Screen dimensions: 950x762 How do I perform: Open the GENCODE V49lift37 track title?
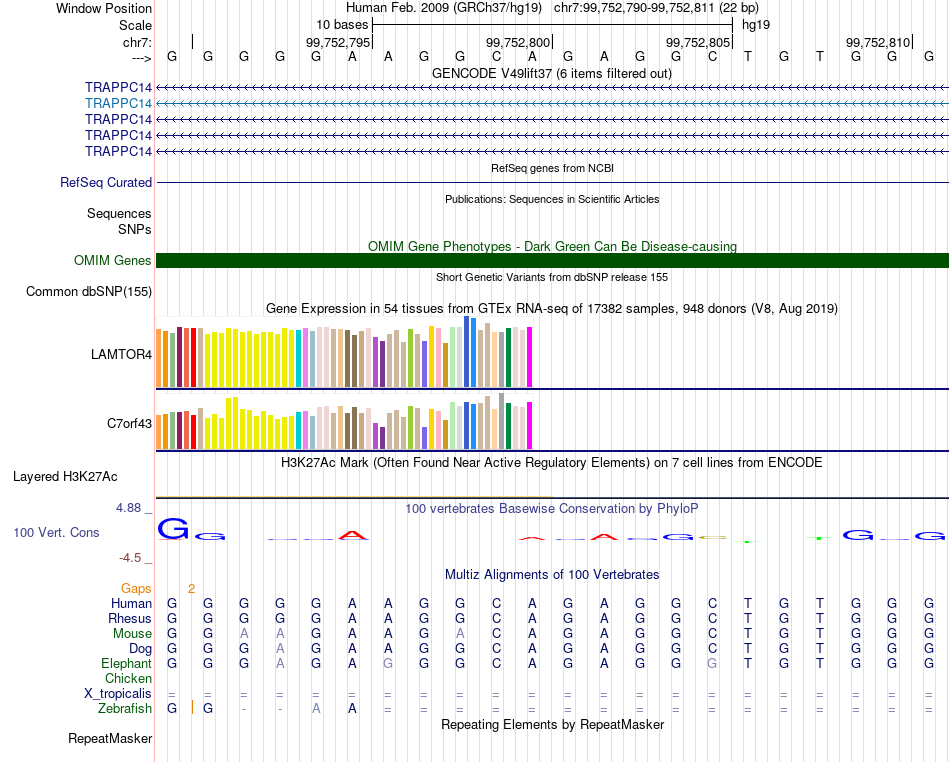(x=552, y=74)
